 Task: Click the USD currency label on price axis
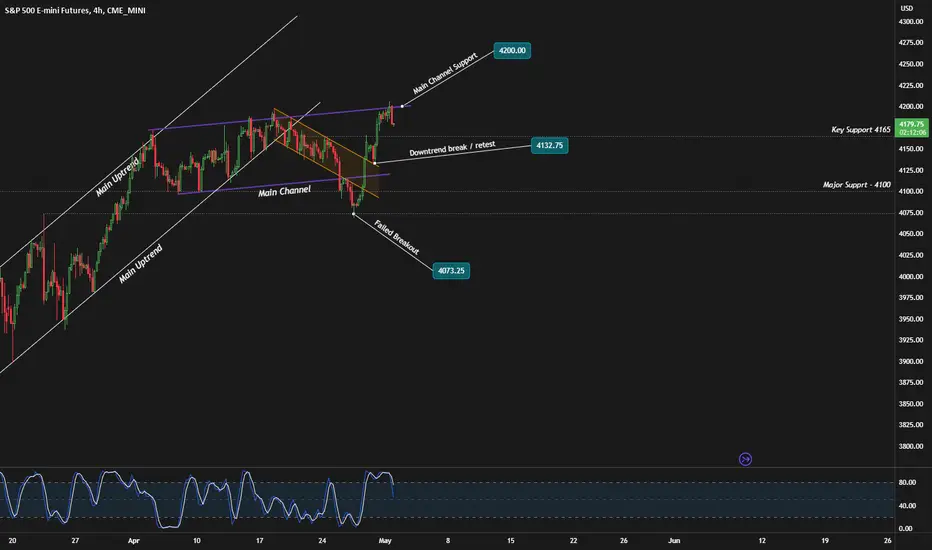(906, 8)
